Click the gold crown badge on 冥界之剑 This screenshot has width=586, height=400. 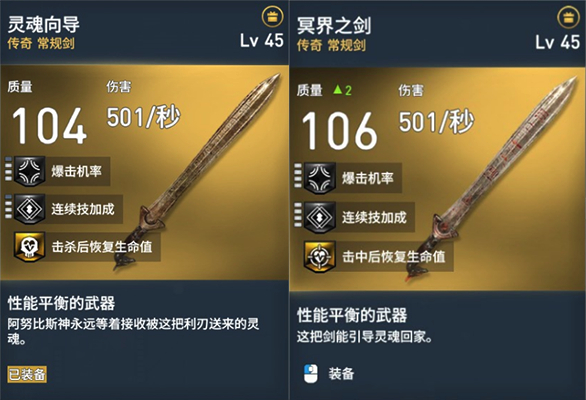click(568, 17)
